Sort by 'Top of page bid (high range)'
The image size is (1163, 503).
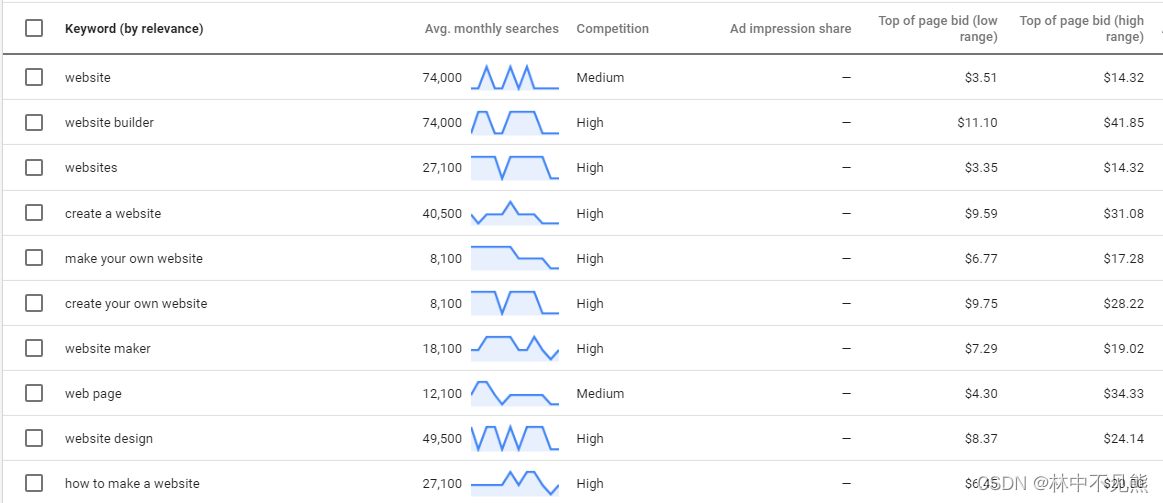(1081, 29)
